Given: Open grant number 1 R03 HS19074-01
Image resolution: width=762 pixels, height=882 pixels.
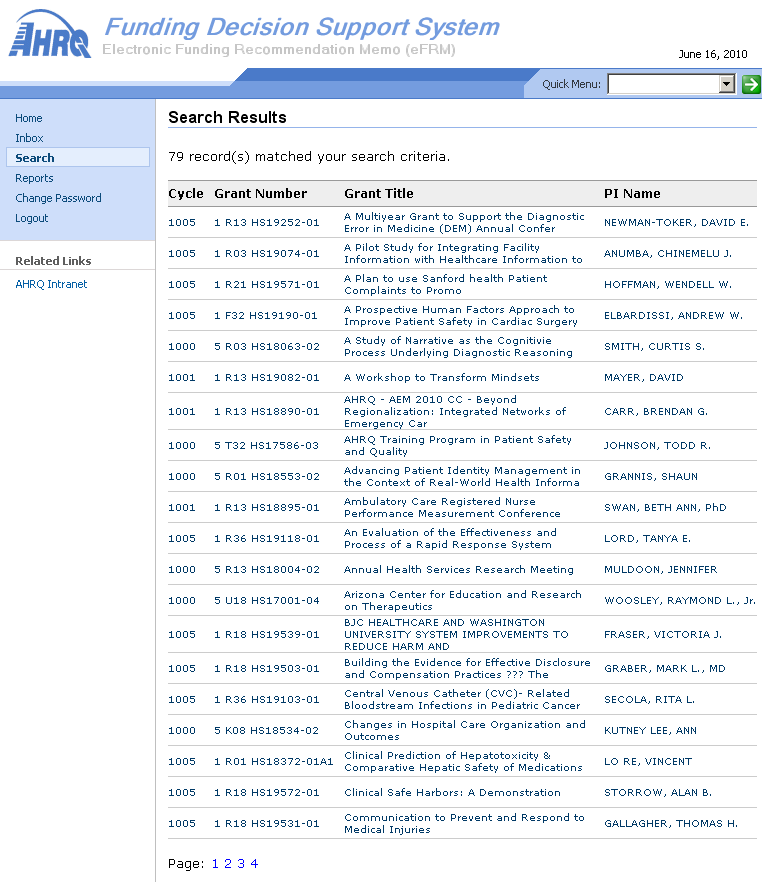Looking at the screenshot, I should click(x=267, y=254).
